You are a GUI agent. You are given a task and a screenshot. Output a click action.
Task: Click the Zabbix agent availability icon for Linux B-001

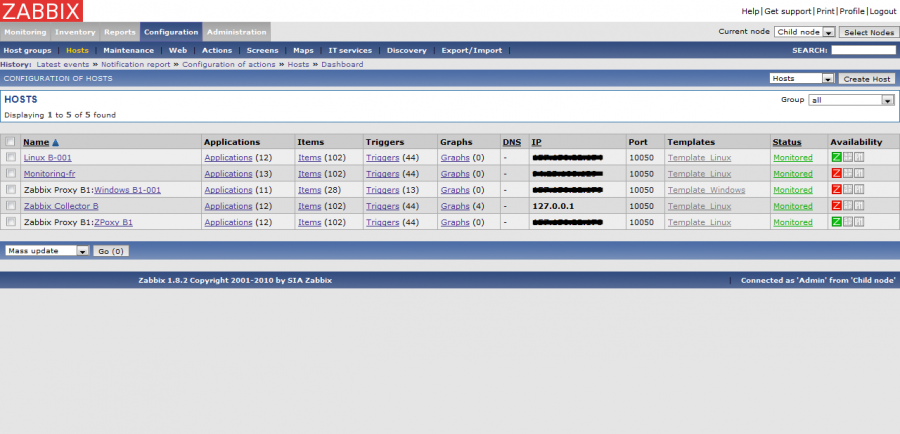point(836,157)
